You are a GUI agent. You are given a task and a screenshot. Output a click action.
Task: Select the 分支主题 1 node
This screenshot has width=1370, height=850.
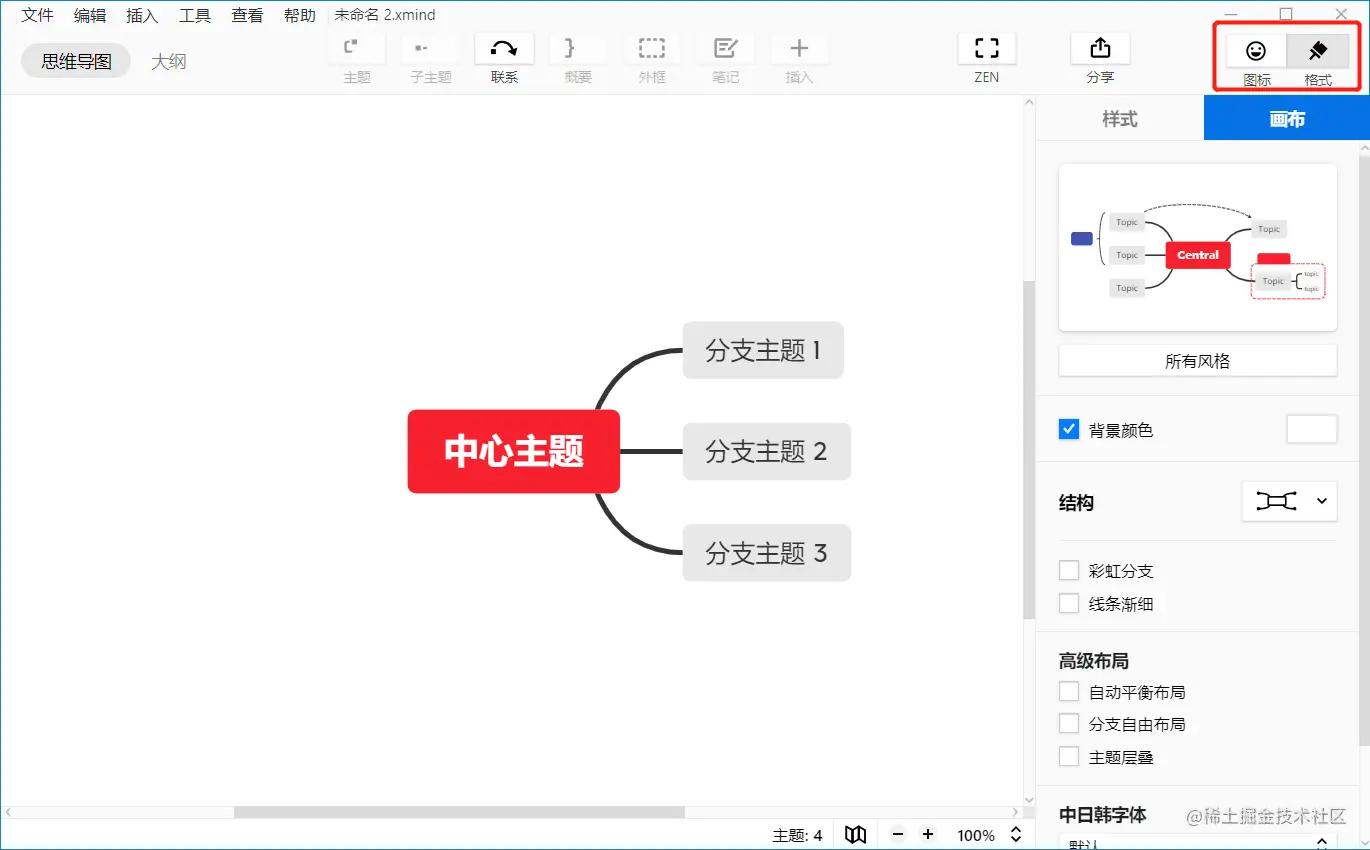763,350
